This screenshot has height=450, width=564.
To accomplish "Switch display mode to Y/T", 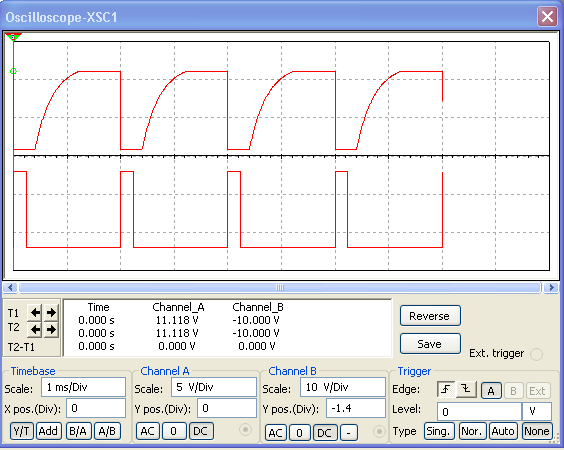I will tap(22, 431).
